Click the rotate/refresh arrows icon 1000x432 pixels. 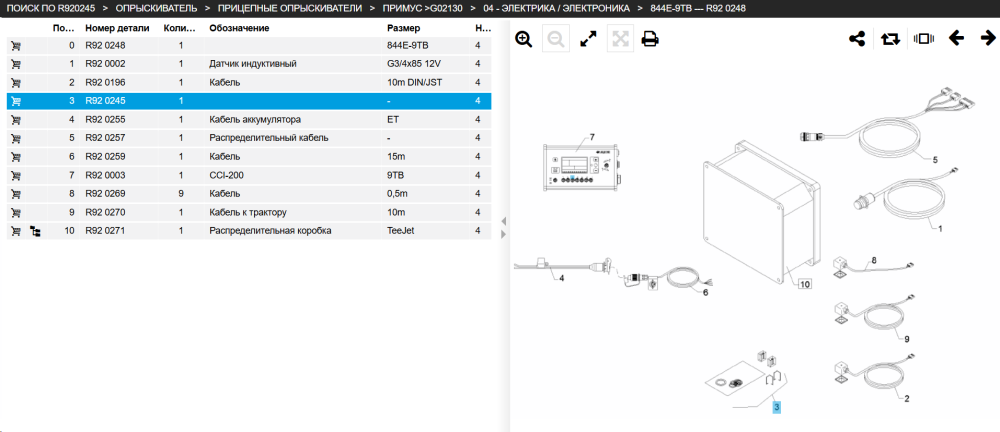click(890, 39)
